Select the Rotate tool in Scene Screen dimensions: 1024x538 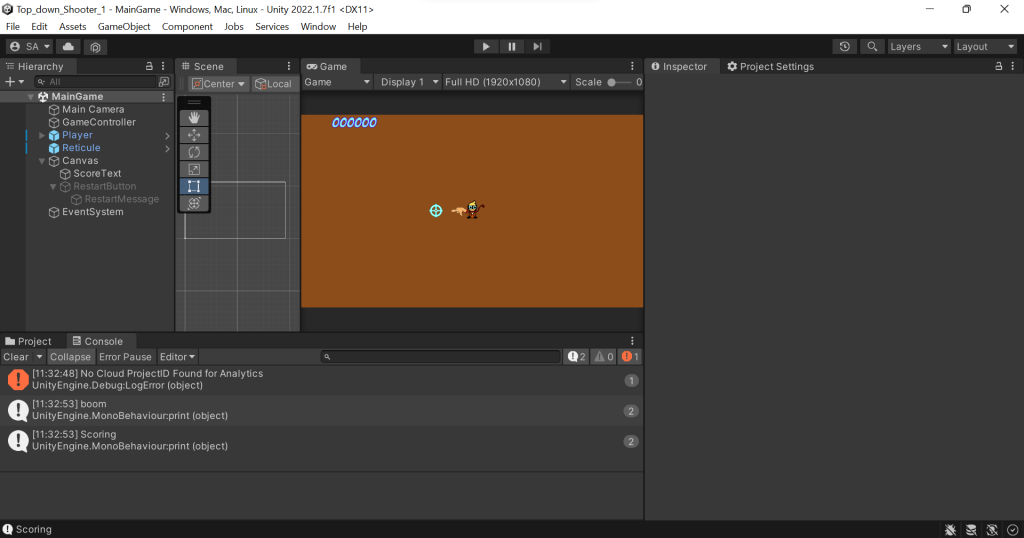click(x=194, y=152)
